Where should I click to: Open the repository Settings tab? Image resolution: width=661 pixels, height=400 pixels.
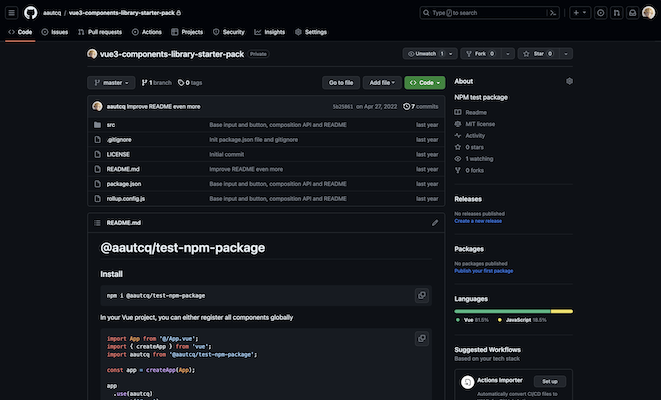tap(311, 32)
